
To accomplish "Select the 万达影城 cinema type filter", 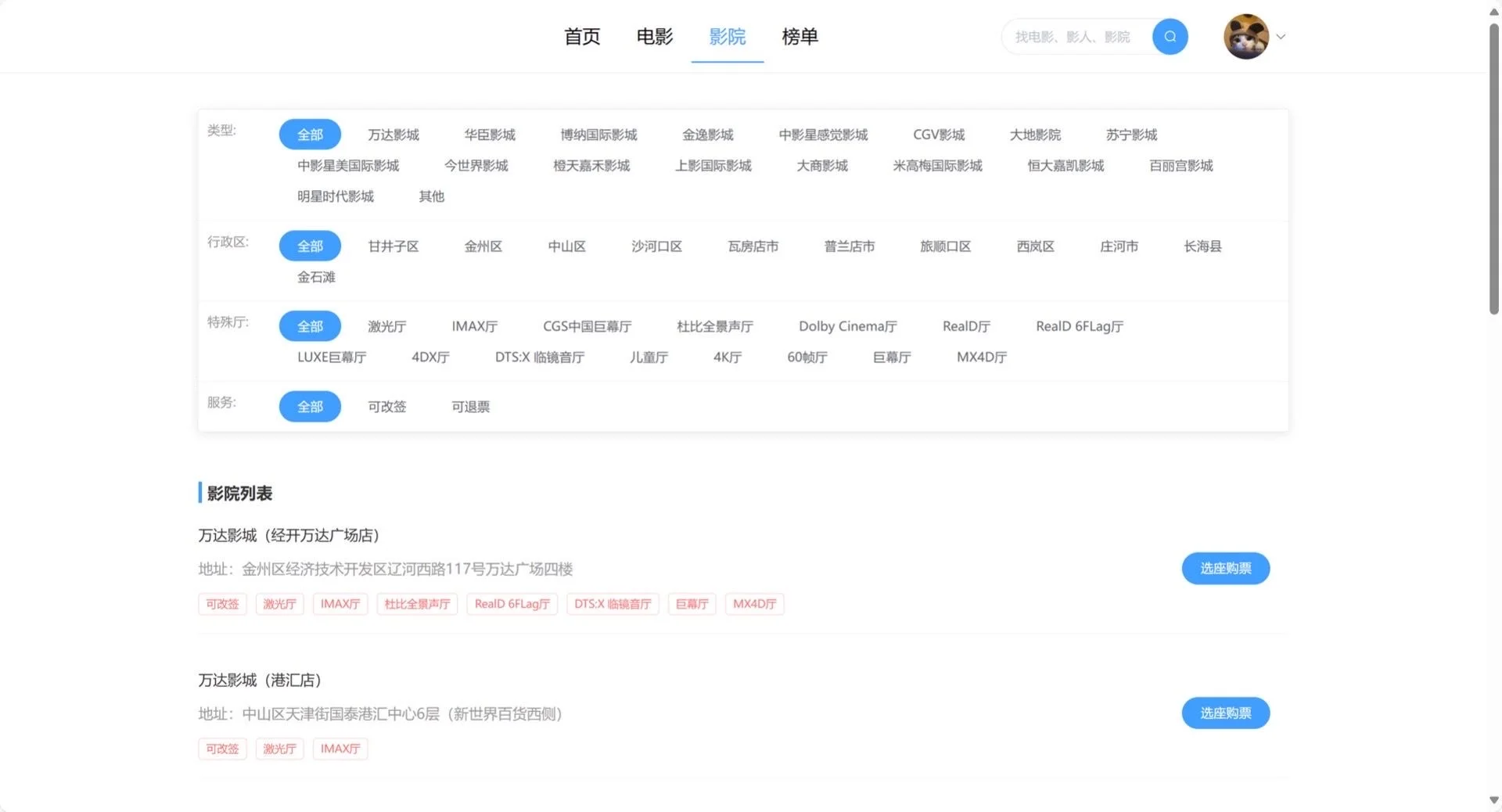I will click(393, 135).
